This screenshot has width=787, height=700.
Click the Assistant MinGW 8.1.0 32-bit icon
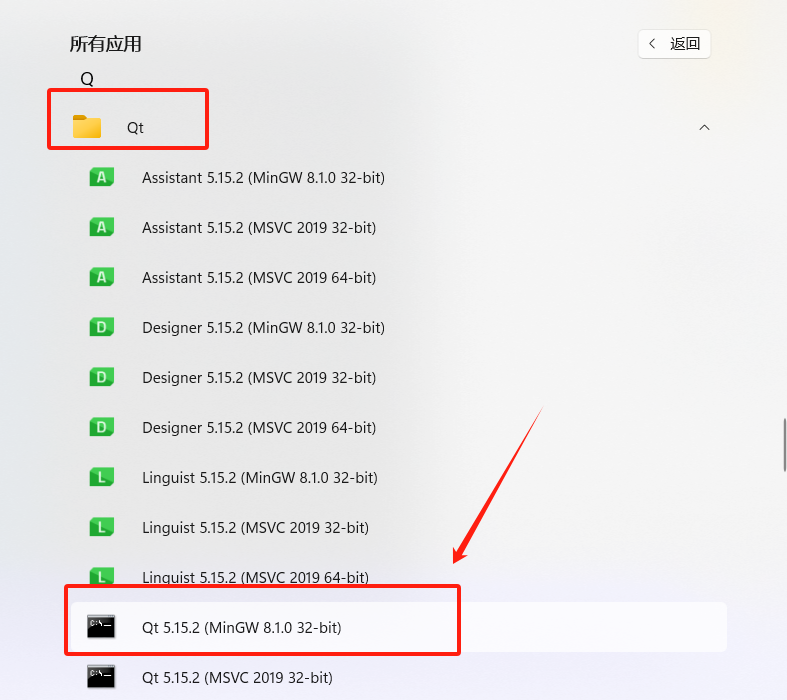[101, 177]
